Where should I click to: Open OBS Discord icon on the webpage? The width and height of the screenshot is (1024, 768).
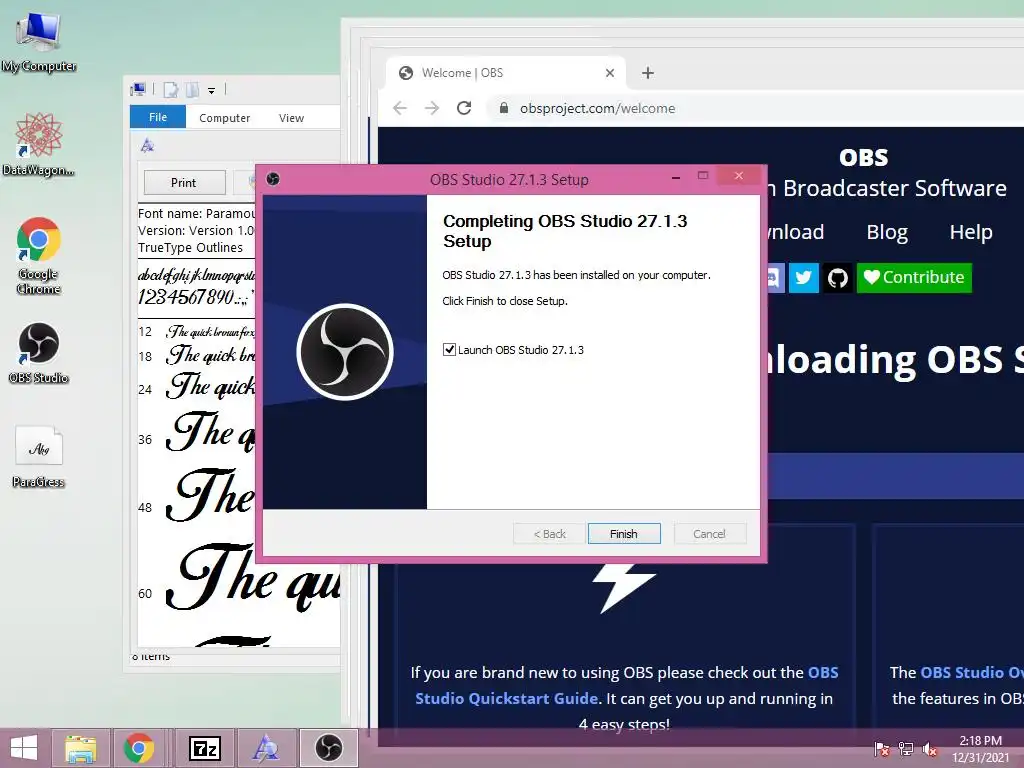click(x=775, y=278)
